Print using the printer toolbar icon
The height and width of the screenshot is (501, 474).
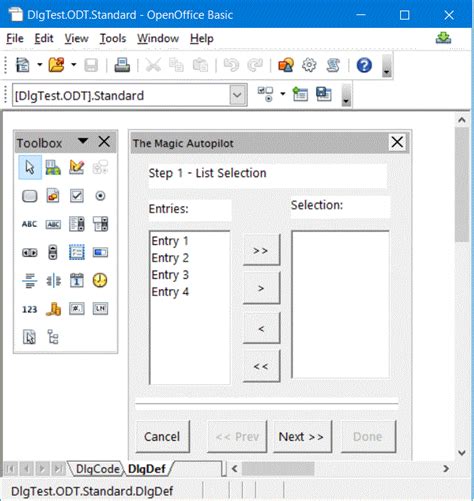[122, 65]
